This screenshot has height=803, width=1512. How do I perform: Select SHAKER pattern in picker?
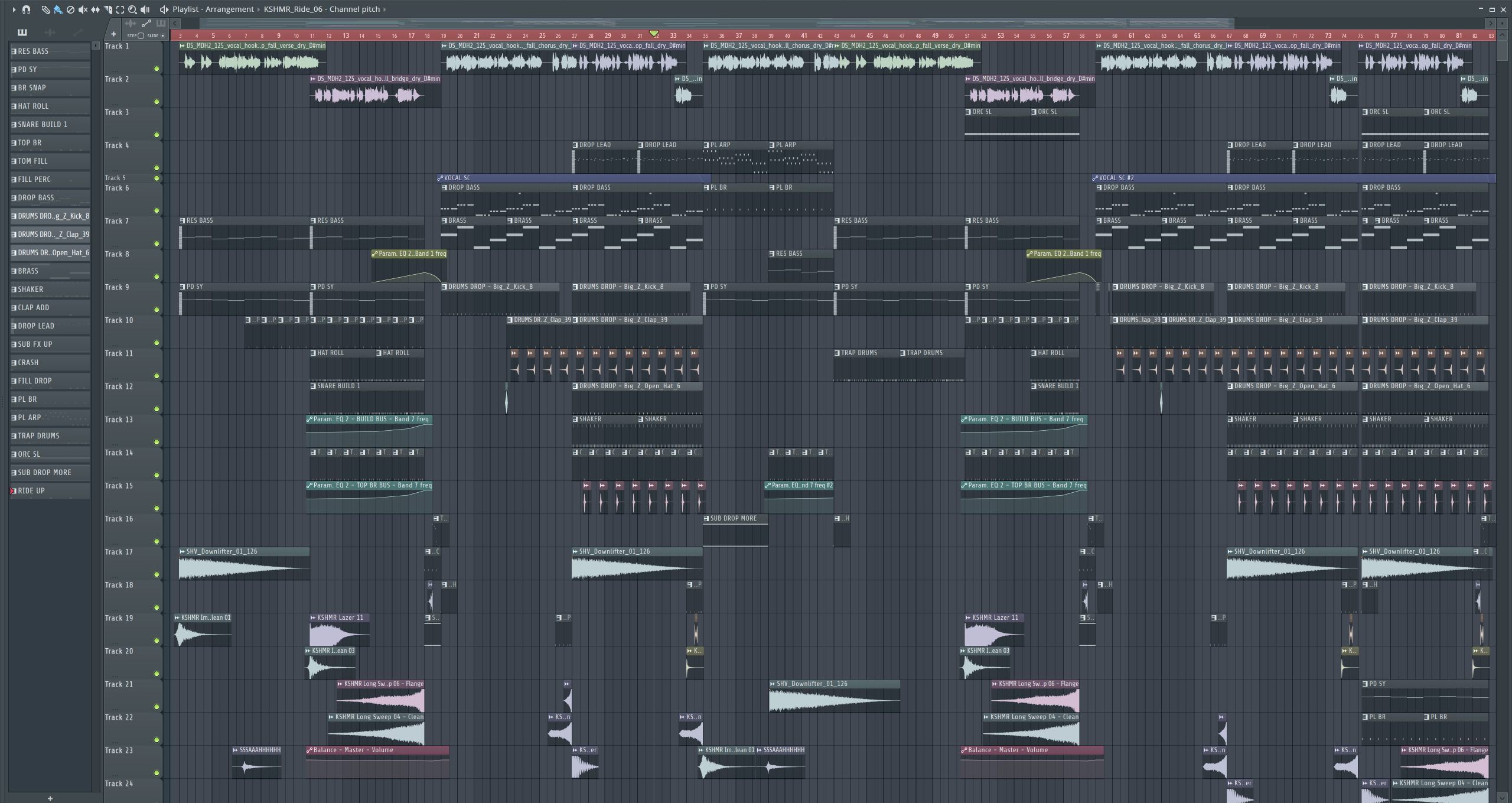50,290
